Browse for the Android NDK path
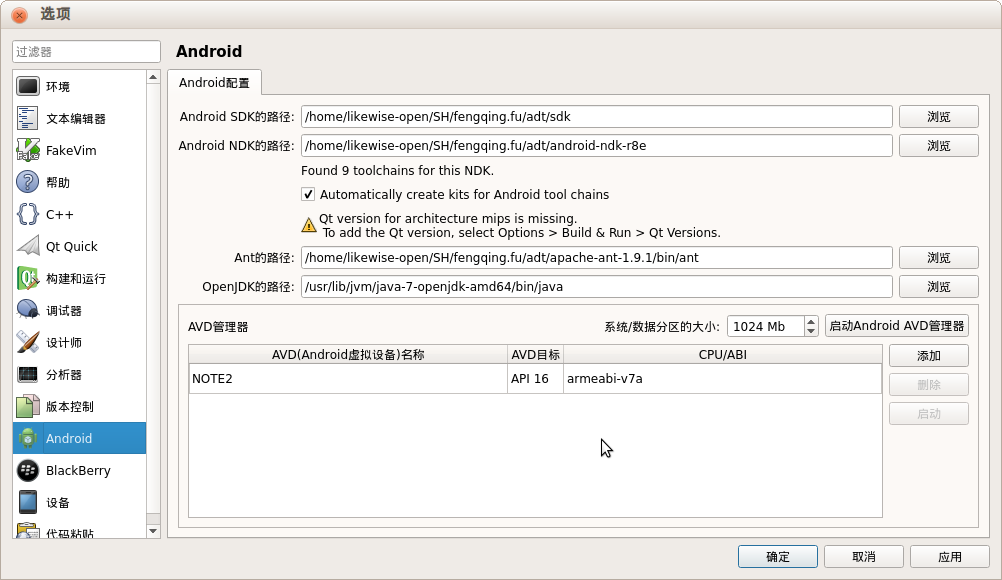The width and height of the screenshot is (1002, 580). click(x=939, y=146)
